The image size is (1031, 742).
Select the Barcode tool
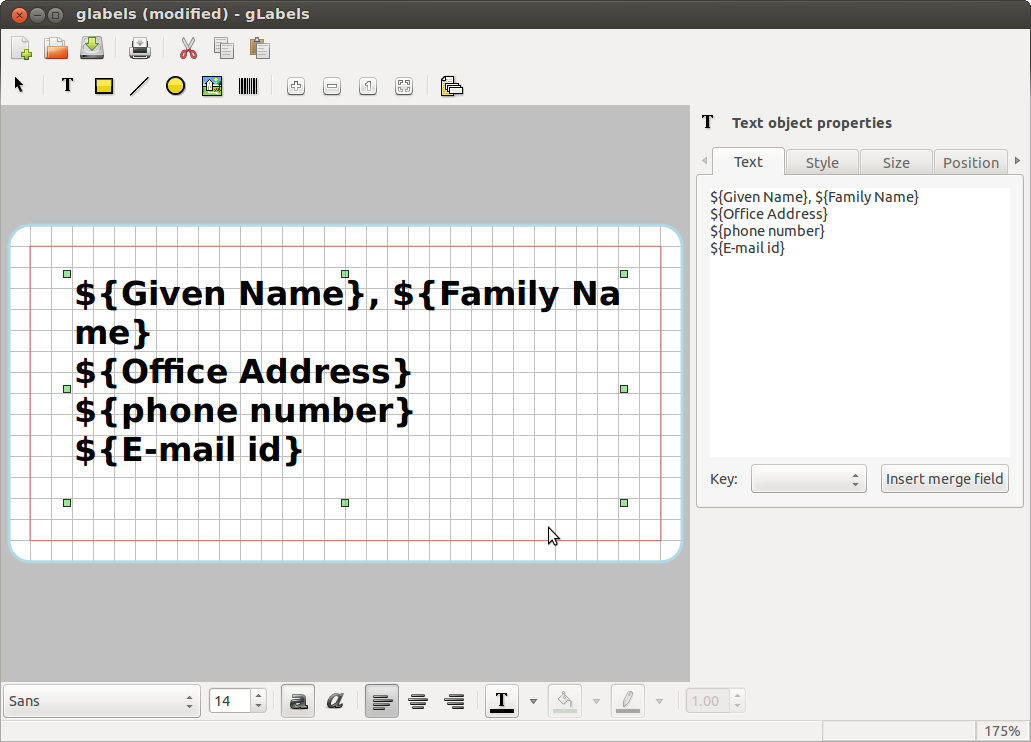coord(247,86)
